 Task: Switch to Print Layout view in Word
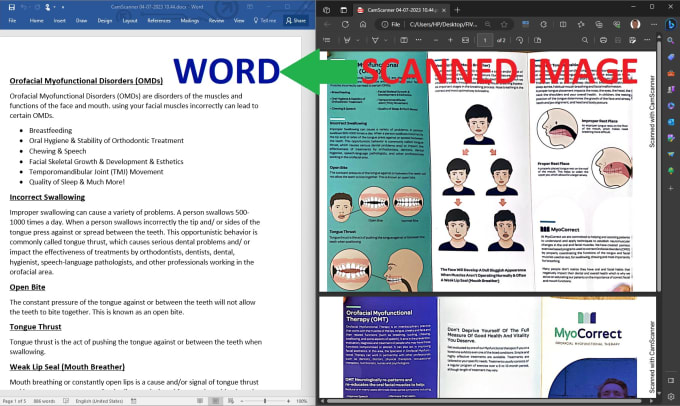point(215,401)
